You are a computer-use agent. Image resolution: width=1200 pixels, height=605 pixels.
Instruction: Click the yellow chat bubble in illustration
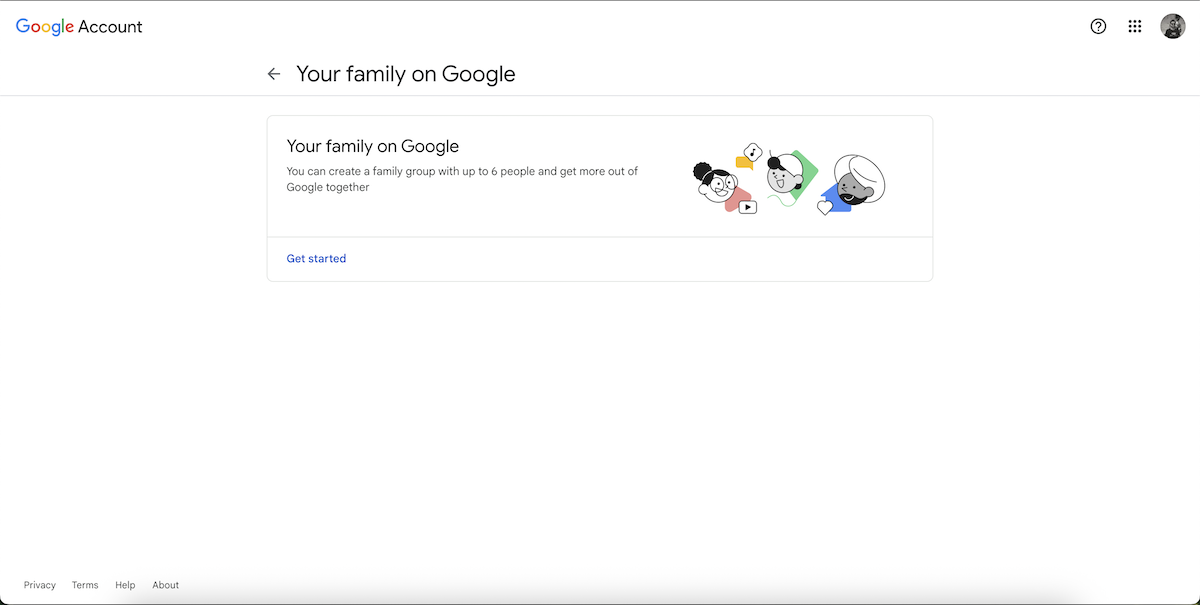click(743, 163)
